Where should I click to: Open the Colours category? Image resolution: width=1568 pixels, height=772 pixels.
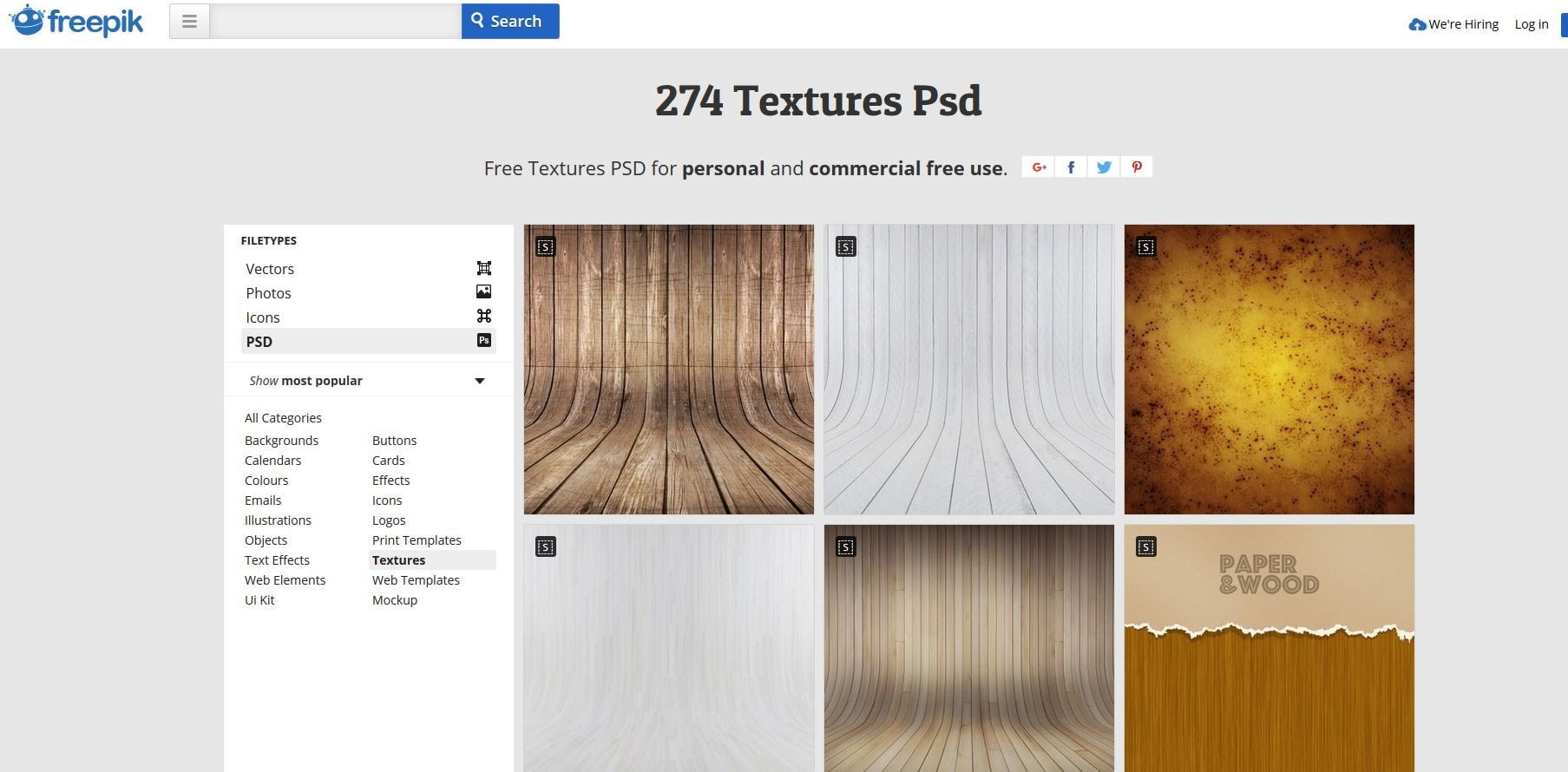click(x=266, y=481)
